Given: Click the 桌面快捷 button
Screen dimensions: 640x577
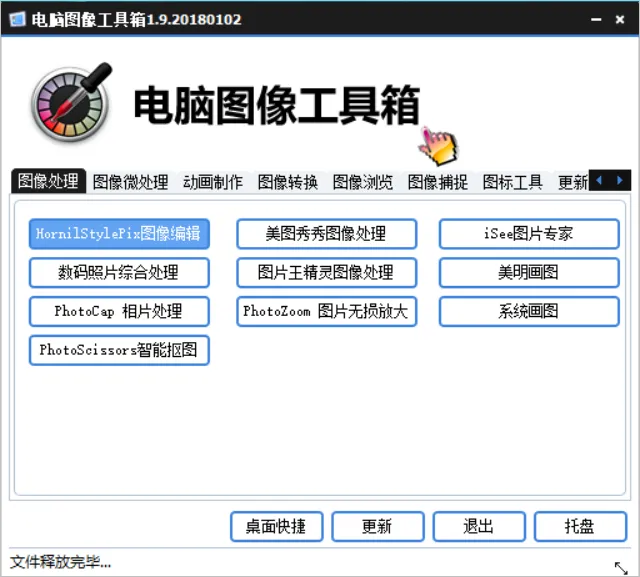Looking at the screenshot, I should tap(277, 526).
